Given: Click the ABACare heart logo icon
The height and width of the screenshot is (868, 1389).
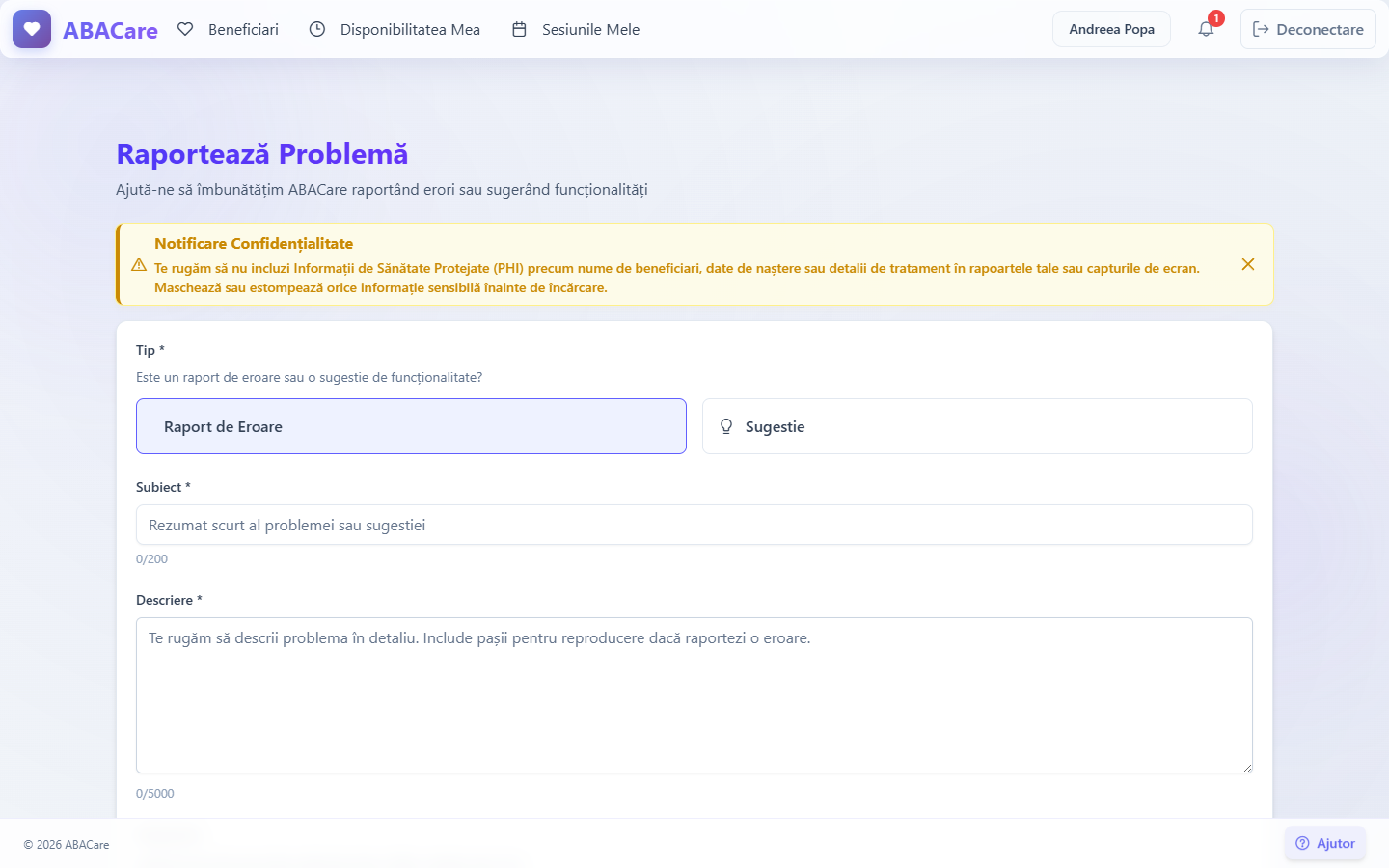Looking at the screenshot, I should tap(32, 29).
